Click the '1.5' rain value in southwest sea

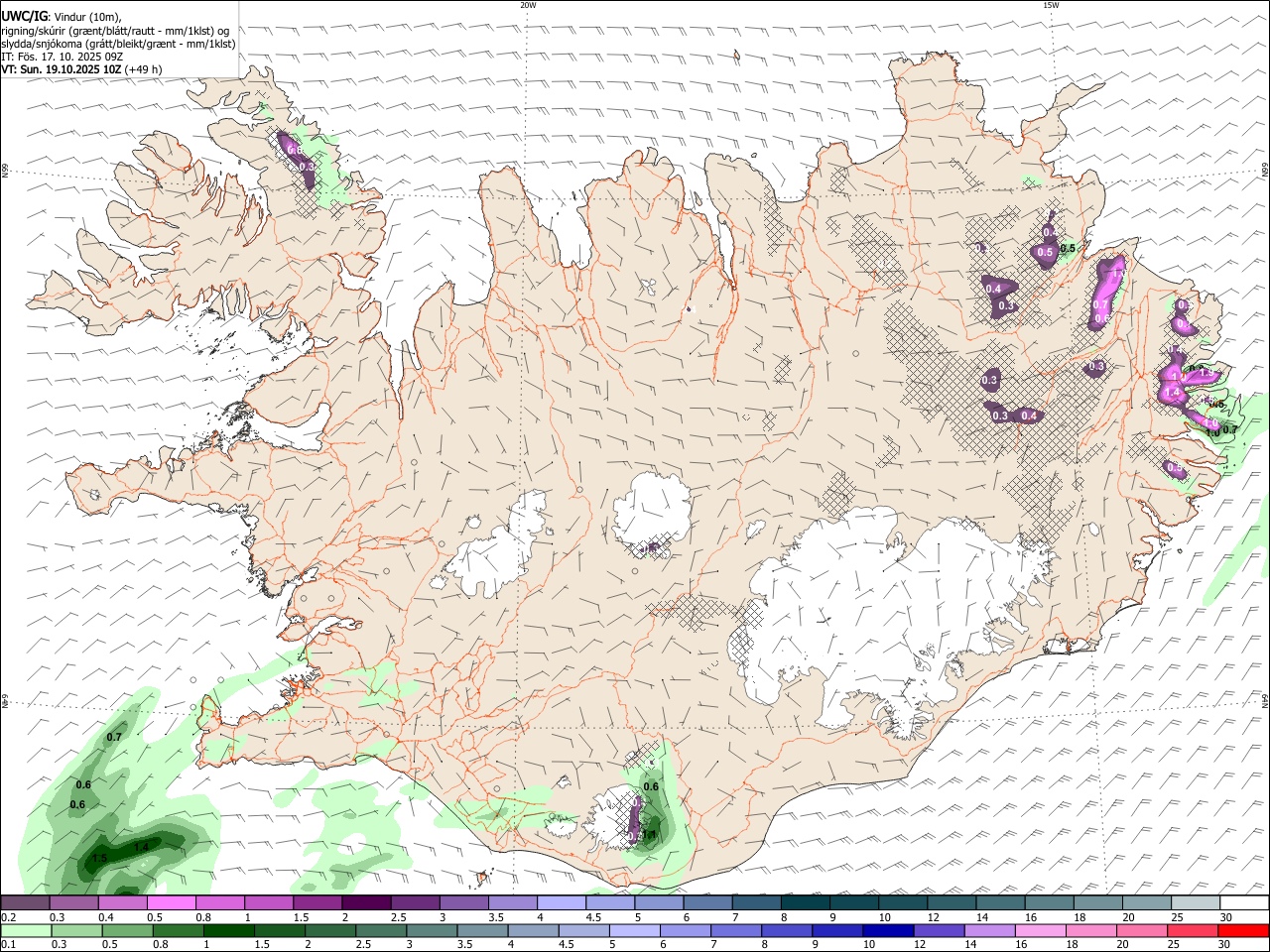(x=99, y=859)
